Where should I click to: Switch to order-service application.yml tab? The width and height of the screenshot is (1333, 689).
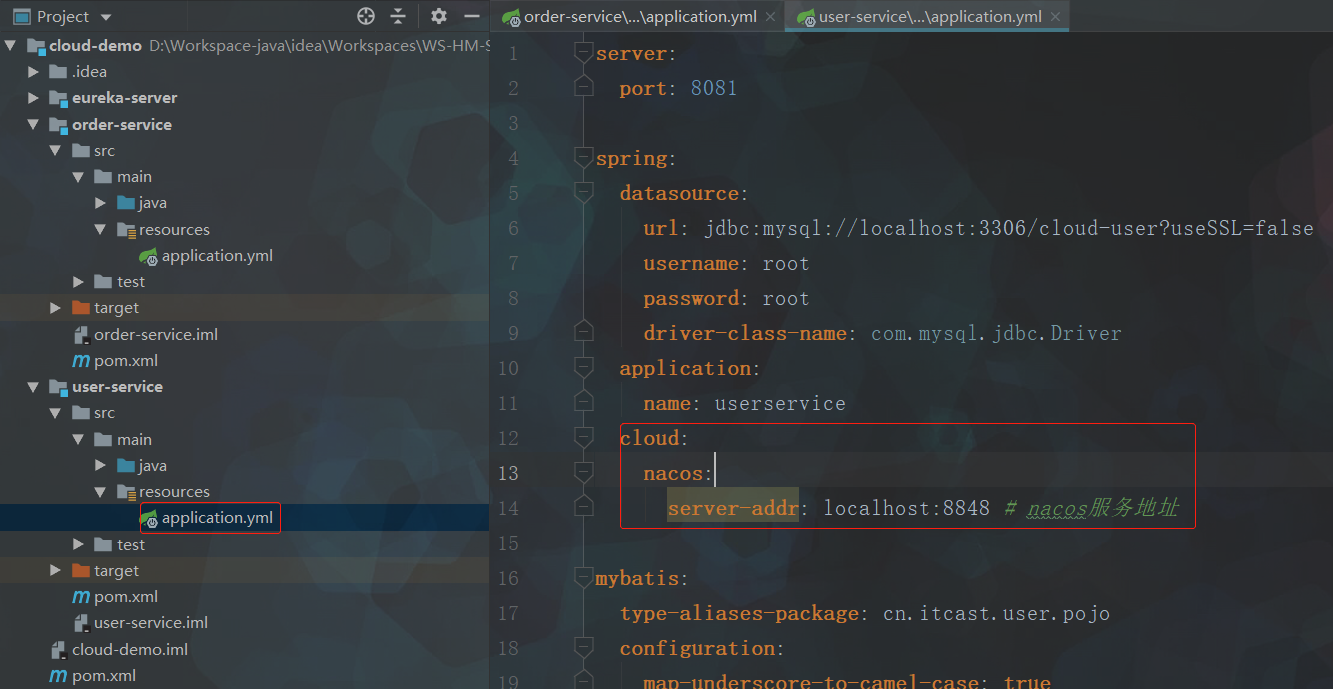(641, 17)
